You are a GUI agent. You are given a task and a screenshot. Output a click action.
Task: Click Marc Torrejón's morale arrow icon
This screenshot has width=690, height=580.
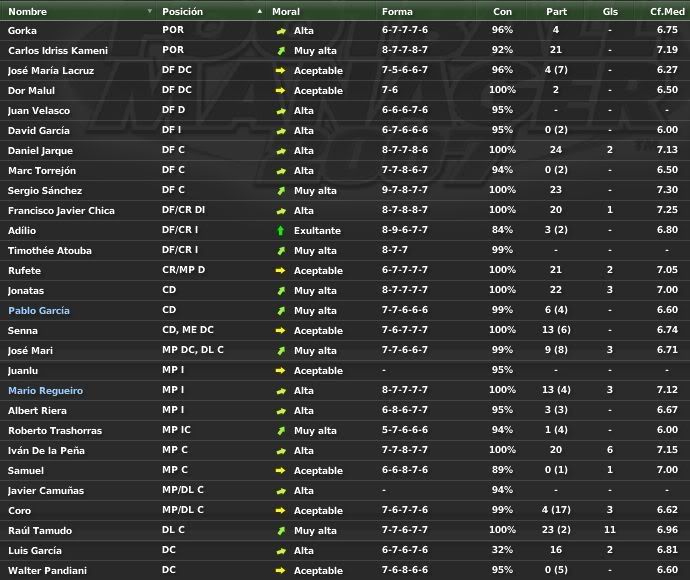pyautogui.click(x=281, y=171)
